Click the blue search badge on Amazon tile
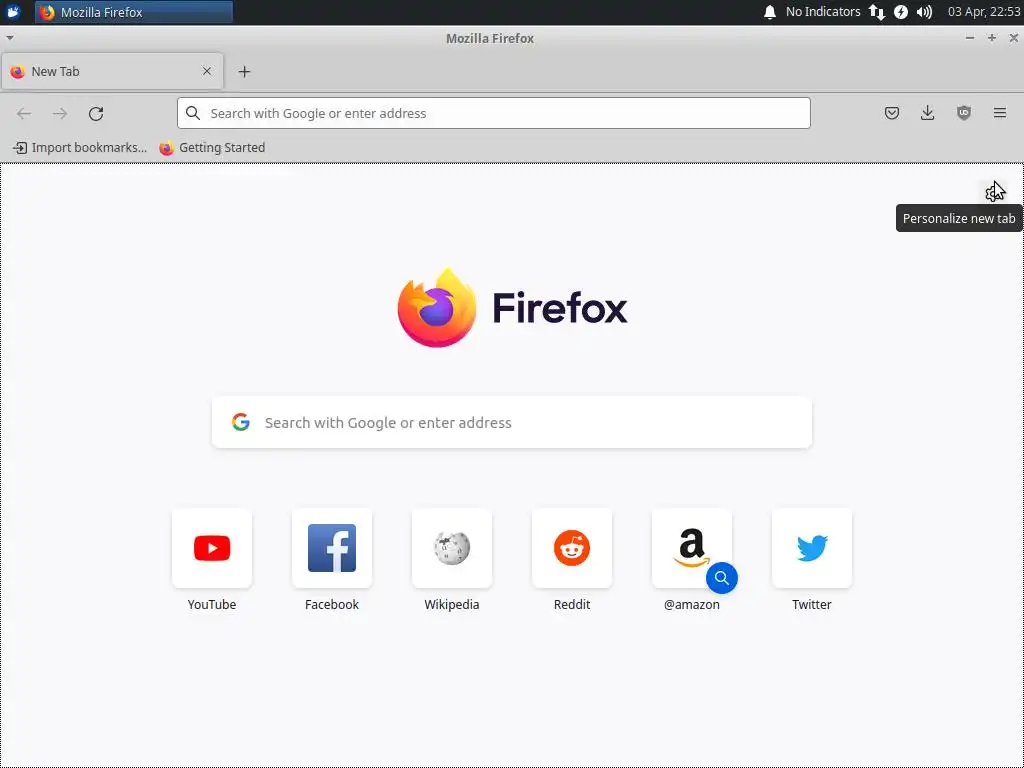 (x=722, y=578)
